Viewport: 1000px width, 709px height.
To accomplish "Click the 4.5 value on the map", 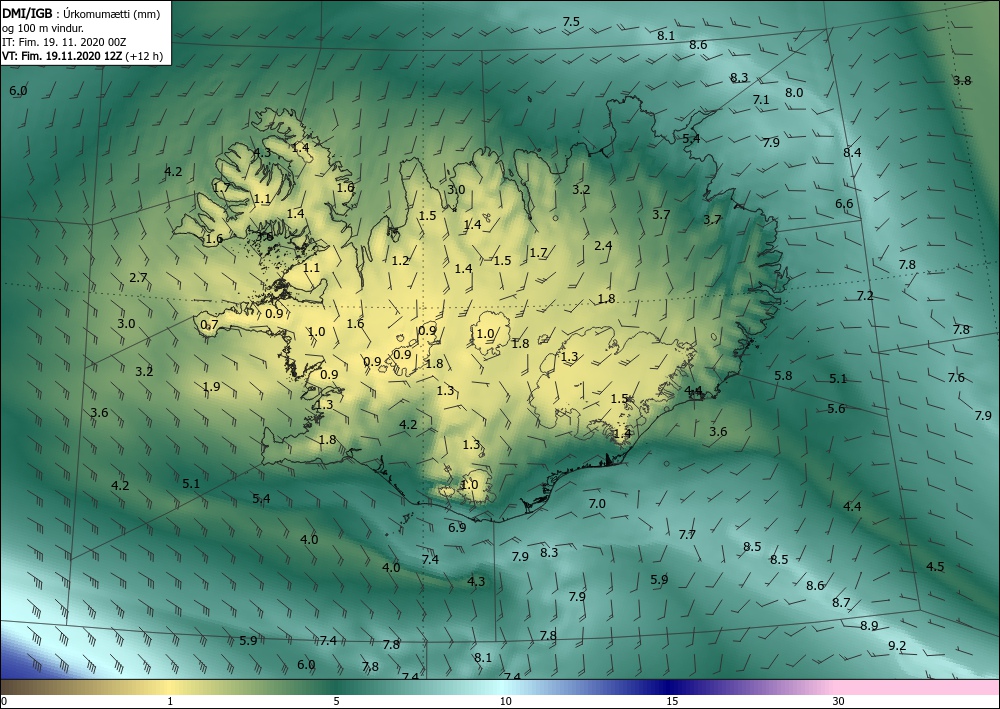I will click(x=935, y=567).
